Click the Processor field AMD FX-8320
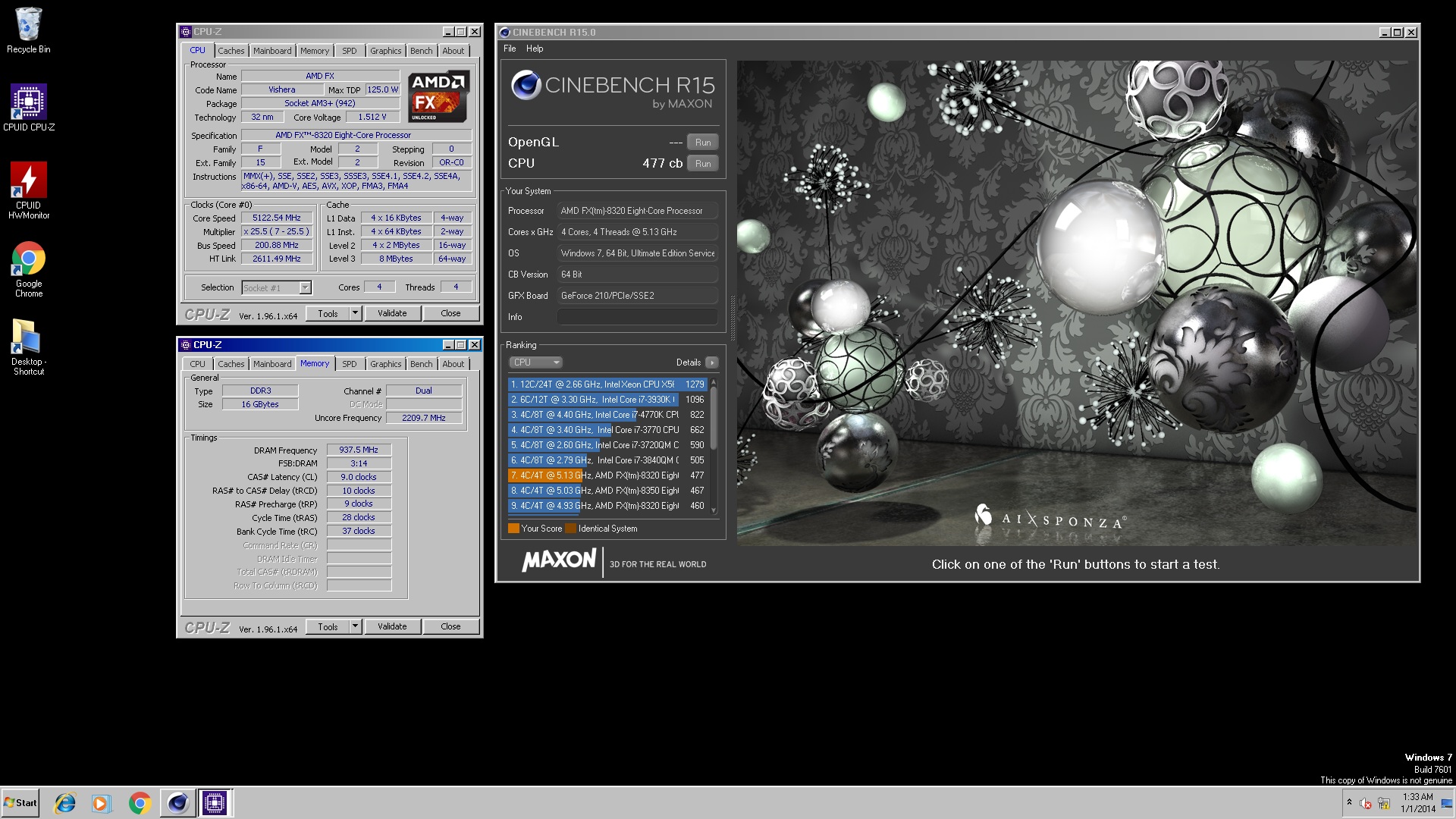The height and width of the screenshot is (819, 1456). [x=637, y=211]
